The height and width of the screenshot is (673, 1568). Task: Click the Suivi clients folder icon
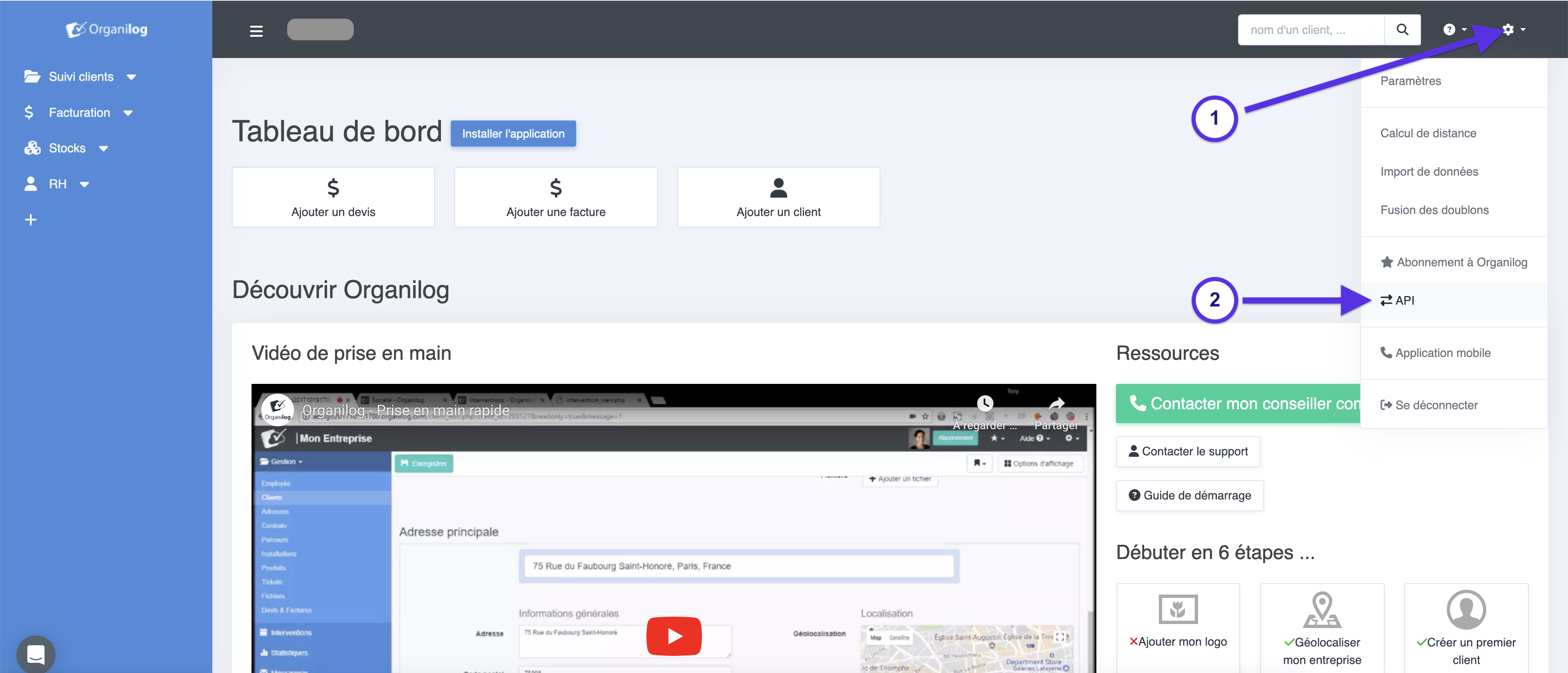32,76
